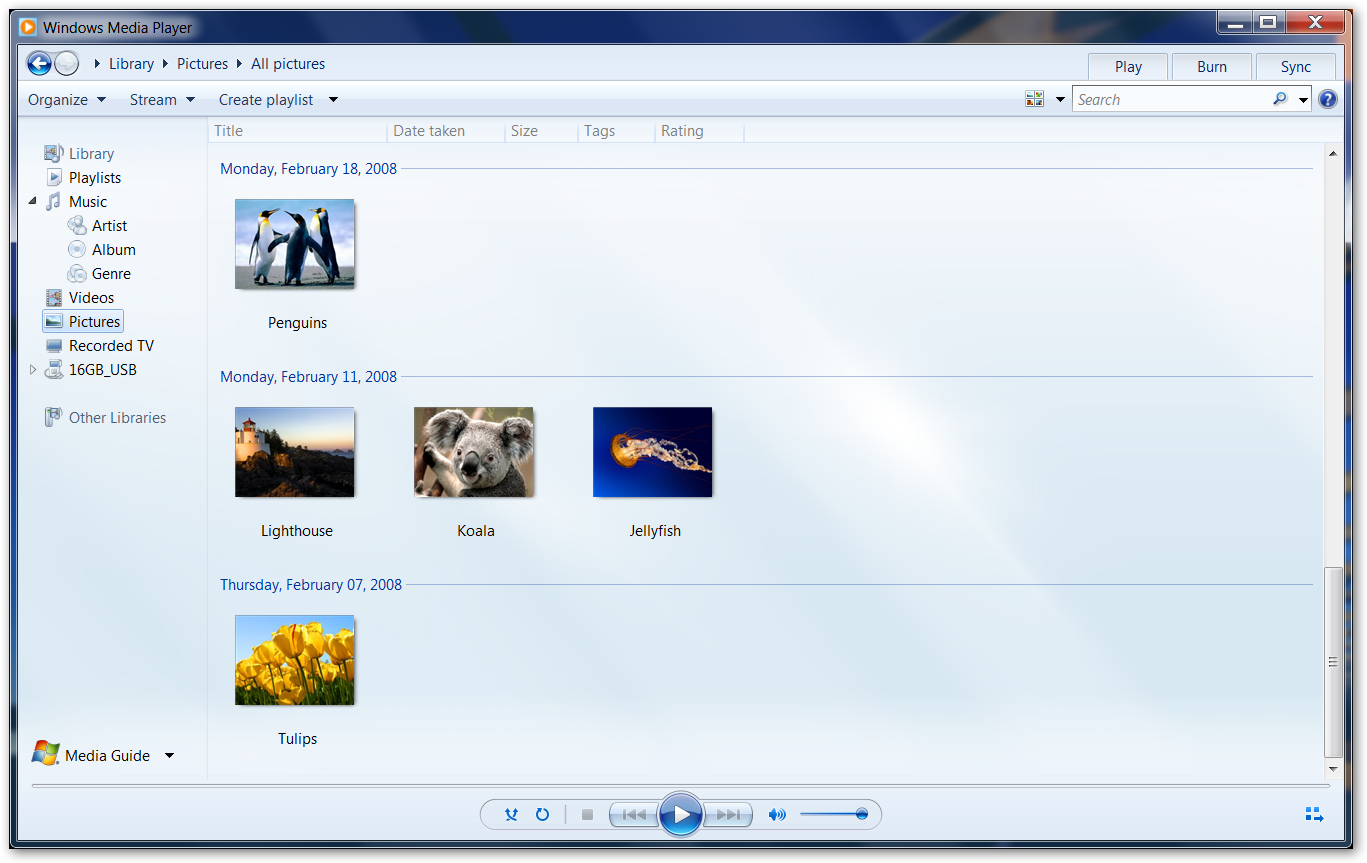The height and width of the screenshot is (863, 1367).
Task: Click the Other Libraries icon
Action: 53,418
